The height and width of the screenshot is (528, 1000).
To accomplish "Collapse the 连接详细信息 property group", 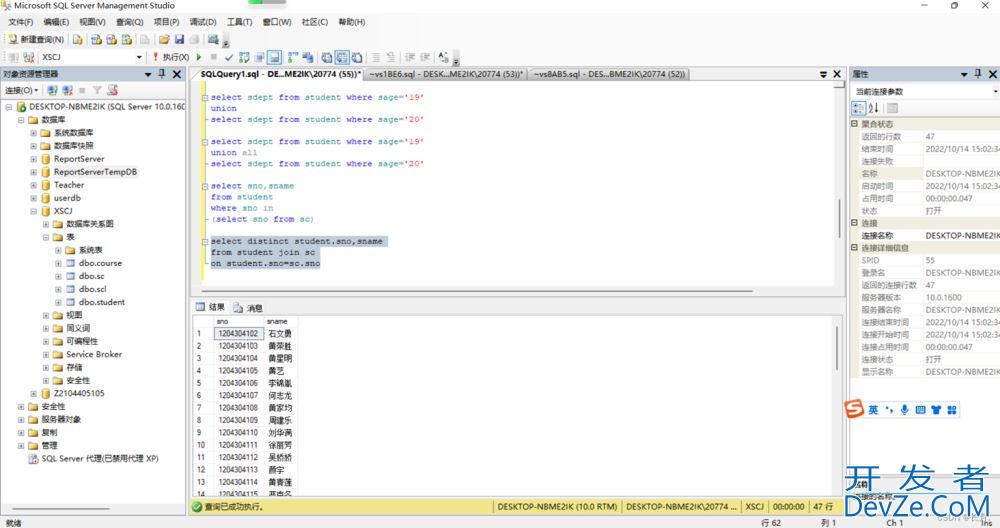I will [x=855, y=247].
